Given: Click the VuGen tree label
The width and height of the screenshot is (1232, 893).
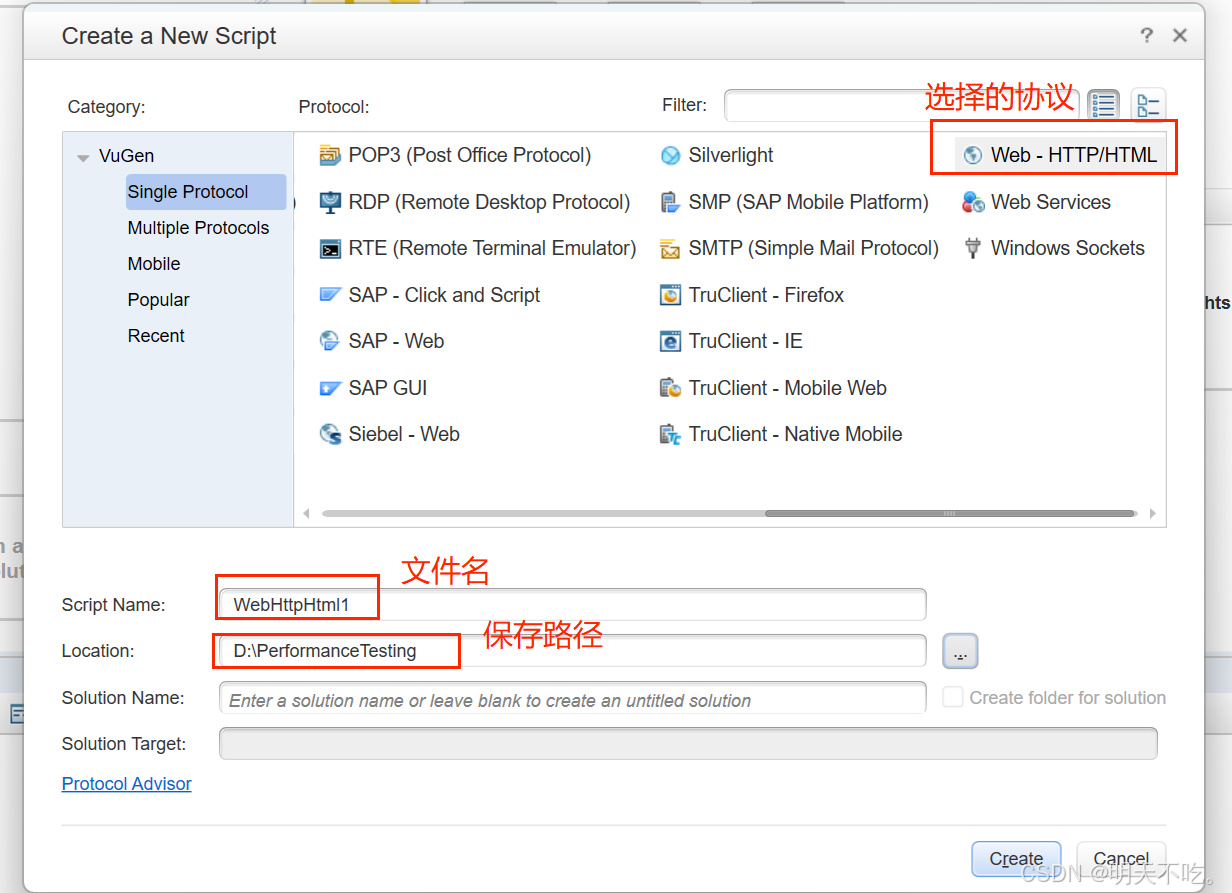Looking at the screenshot, I should coord(126,156).
